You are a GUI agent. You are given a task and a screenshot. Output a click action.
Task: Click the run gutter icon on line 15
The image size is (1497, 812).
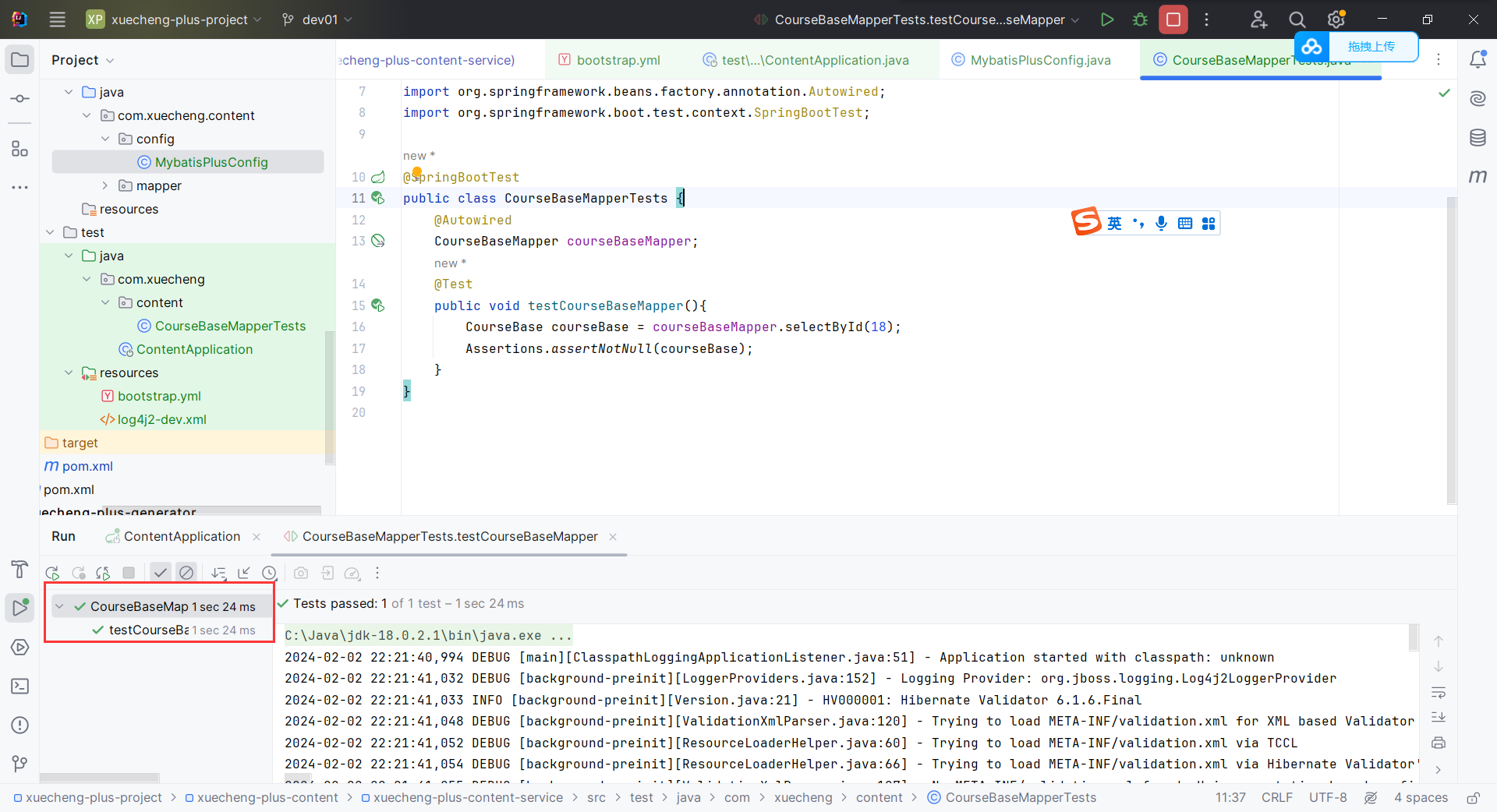[x=377, y=305]
